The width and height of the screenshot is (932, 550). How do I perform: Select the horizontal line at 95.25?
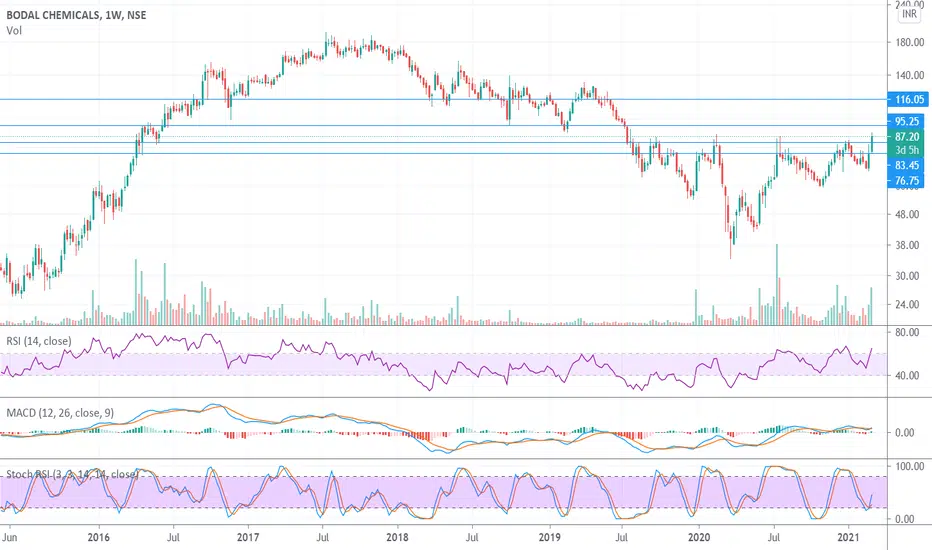click(x=443, y=125)
